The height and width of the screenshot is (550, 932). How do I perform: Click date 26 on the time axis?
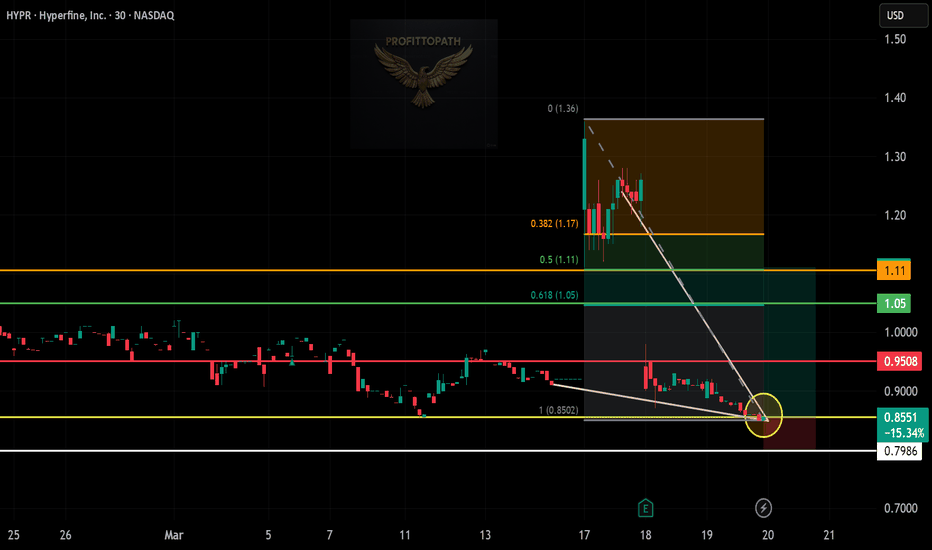pos(65,535)
